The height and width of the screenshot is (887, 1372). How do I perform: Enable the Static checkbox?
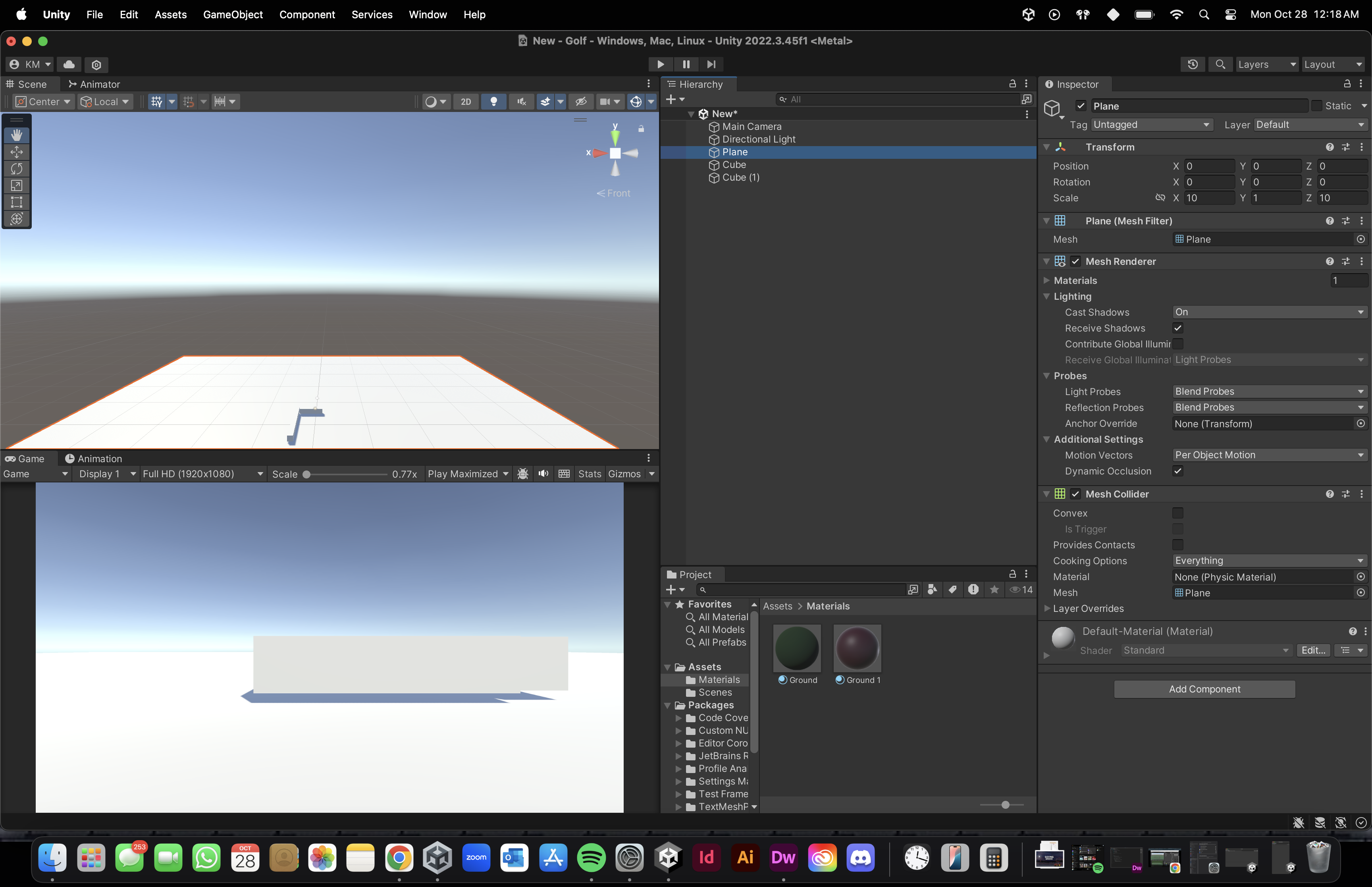[1317, 105]
